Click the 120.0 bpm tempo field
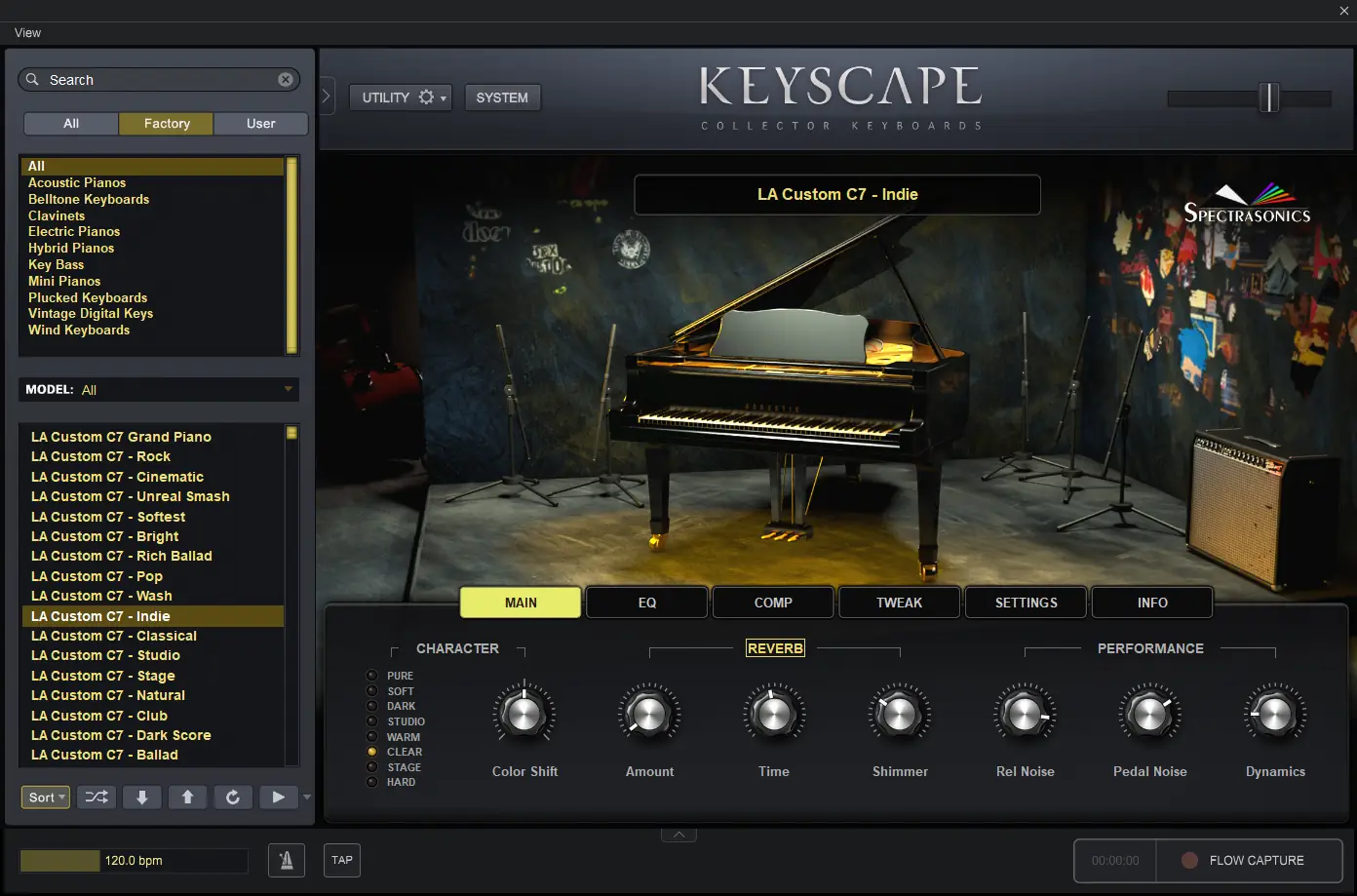The height and width of the screenshot is (896, 1357). (135, 861)
